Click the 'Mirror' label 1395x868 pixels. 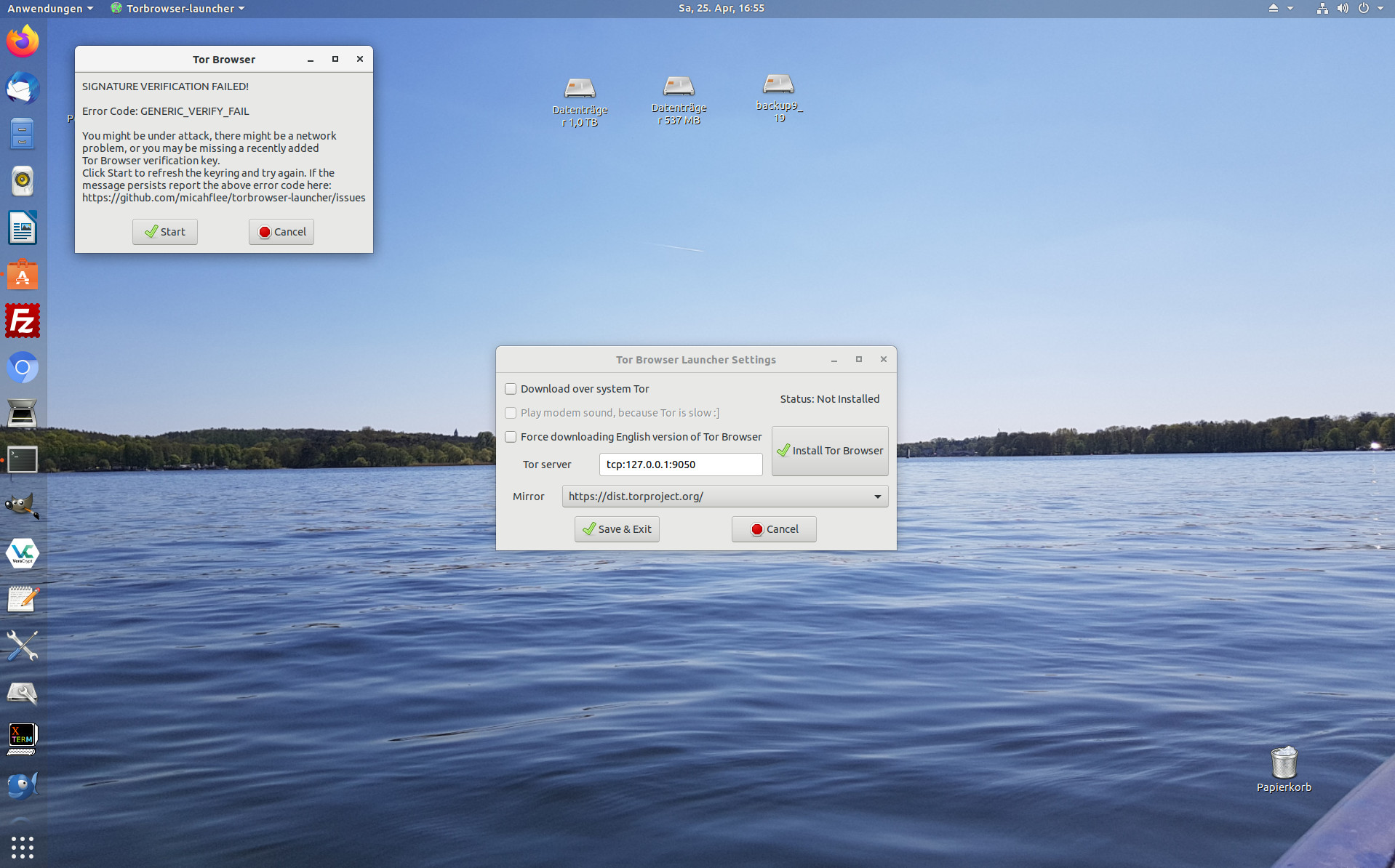(529, 497)
